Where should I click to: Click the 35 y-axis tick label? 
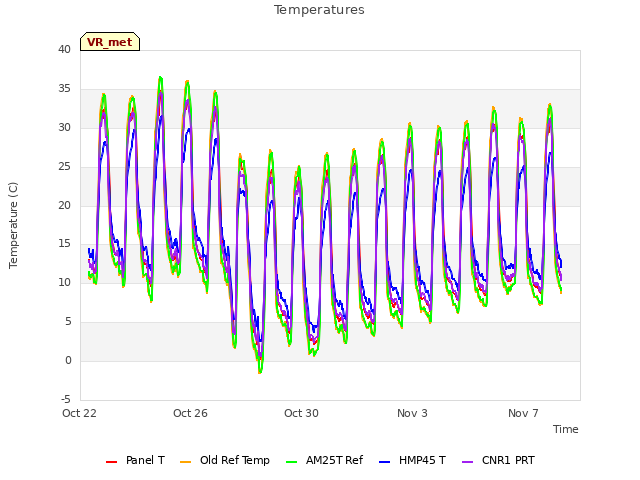(64, 89)
